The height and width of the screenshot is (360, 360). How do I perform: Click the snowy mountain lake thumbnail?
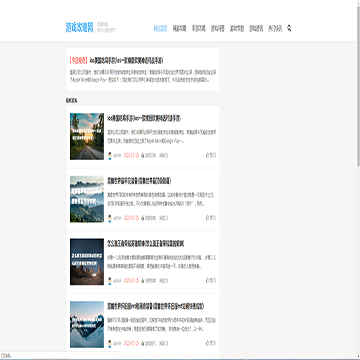click(87, 324)
